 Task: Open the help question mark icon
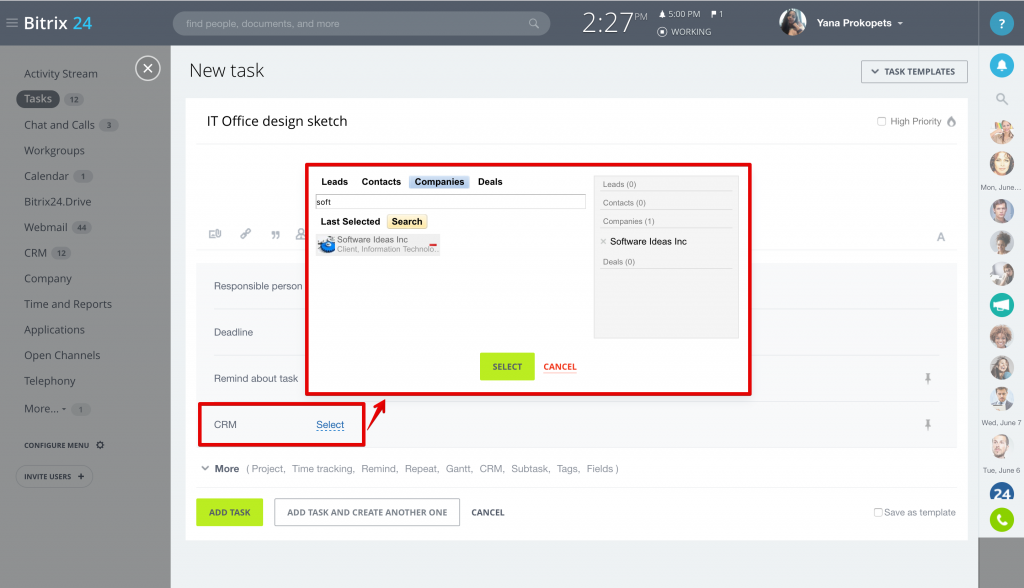(1001, 24)
